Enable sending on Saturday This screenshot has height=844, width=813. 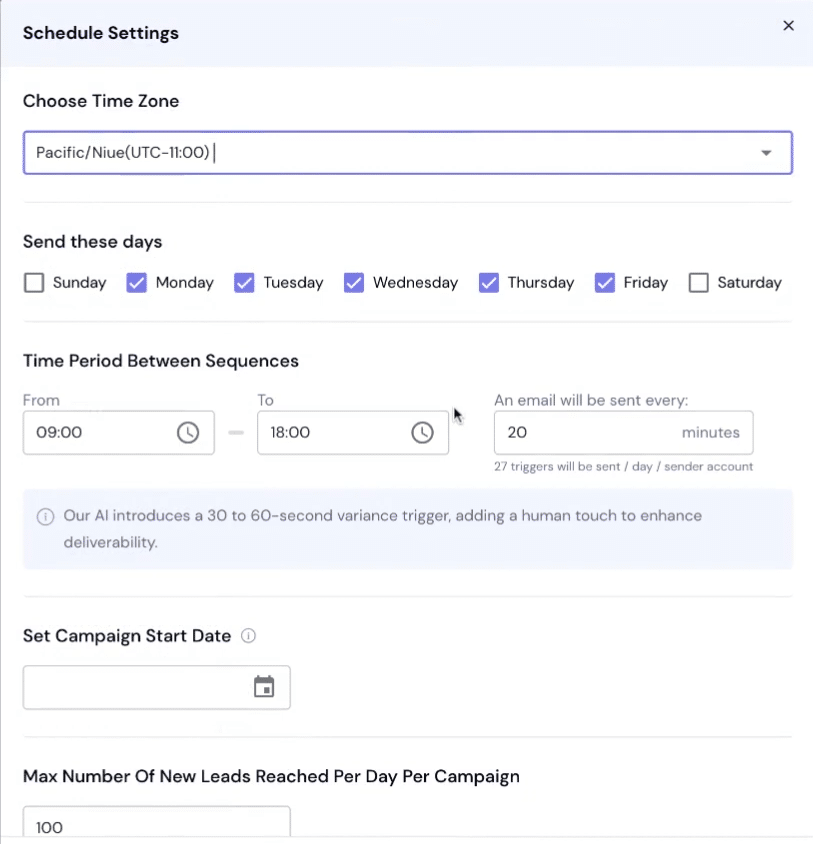698,283
